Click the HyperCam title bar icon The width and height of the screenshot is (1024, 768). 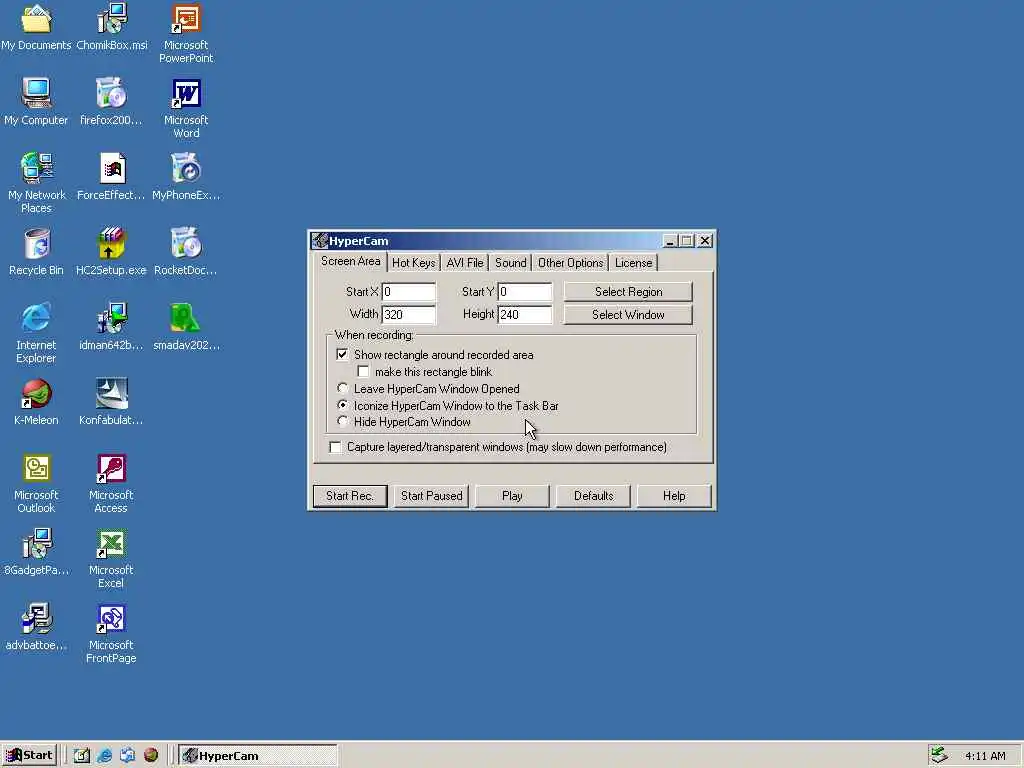[x=319, y=241]
